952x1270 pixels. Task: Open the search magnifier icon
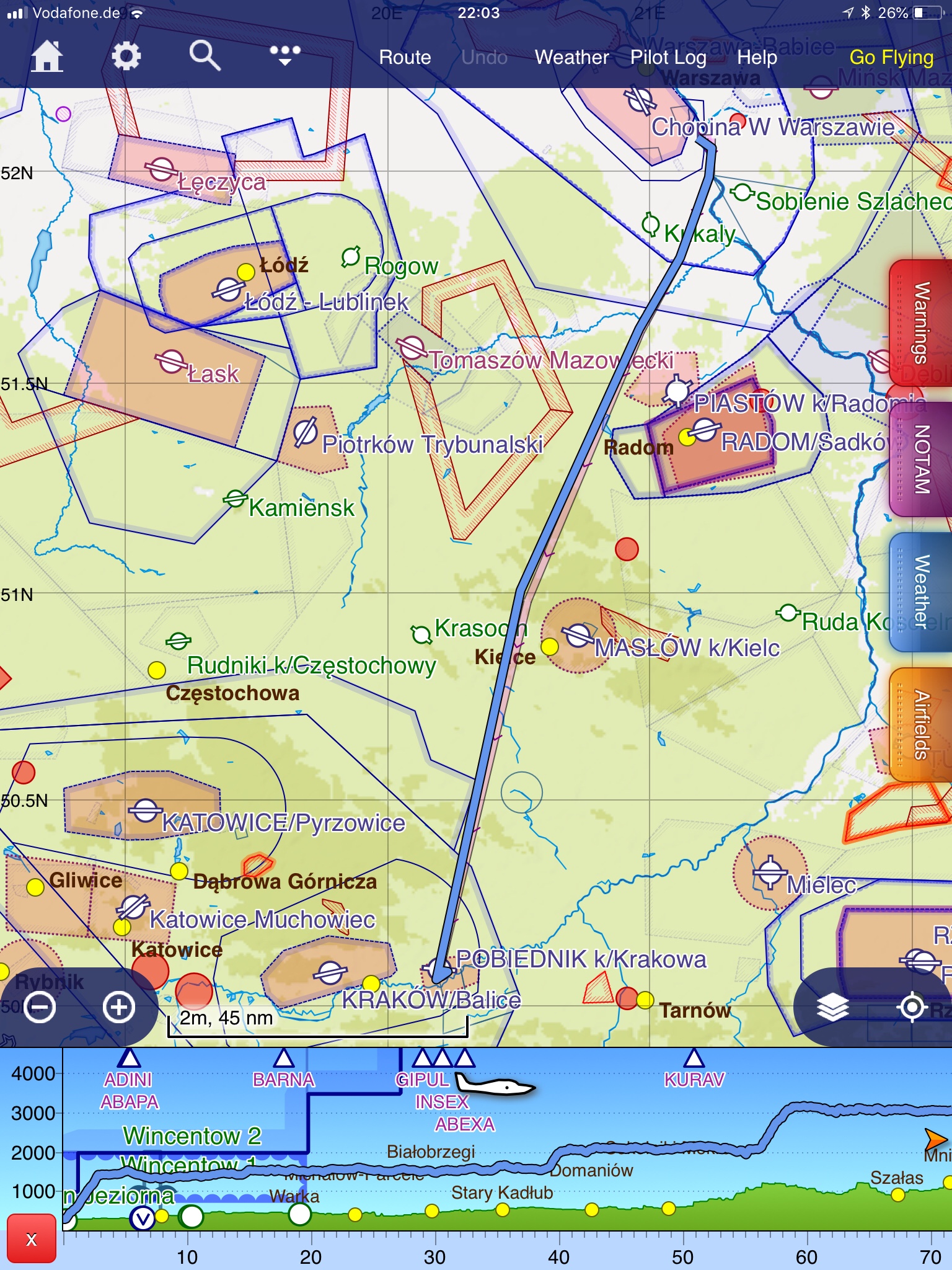point(205,56)
